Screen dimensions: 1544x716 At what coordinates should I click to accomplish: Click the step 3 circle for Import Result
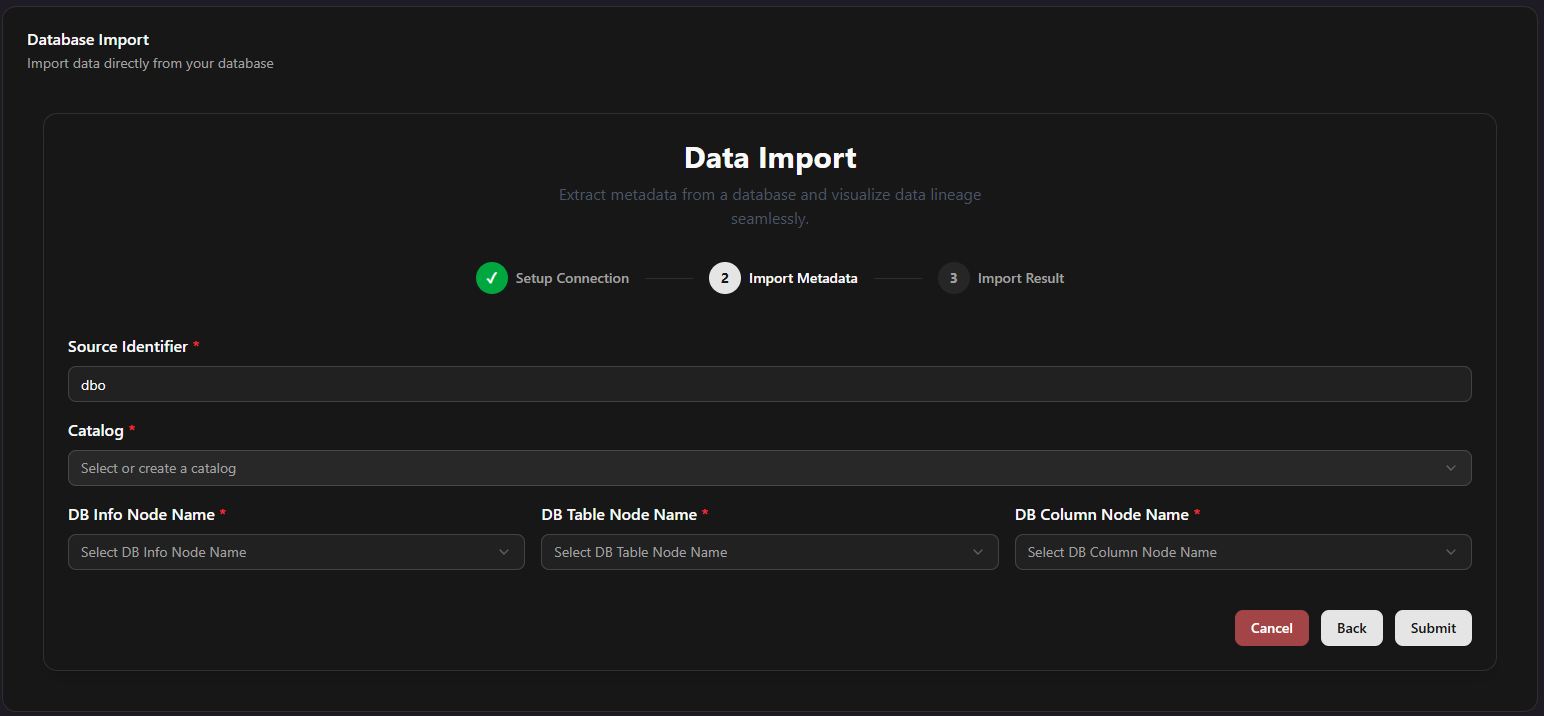(x=954, y=278)
